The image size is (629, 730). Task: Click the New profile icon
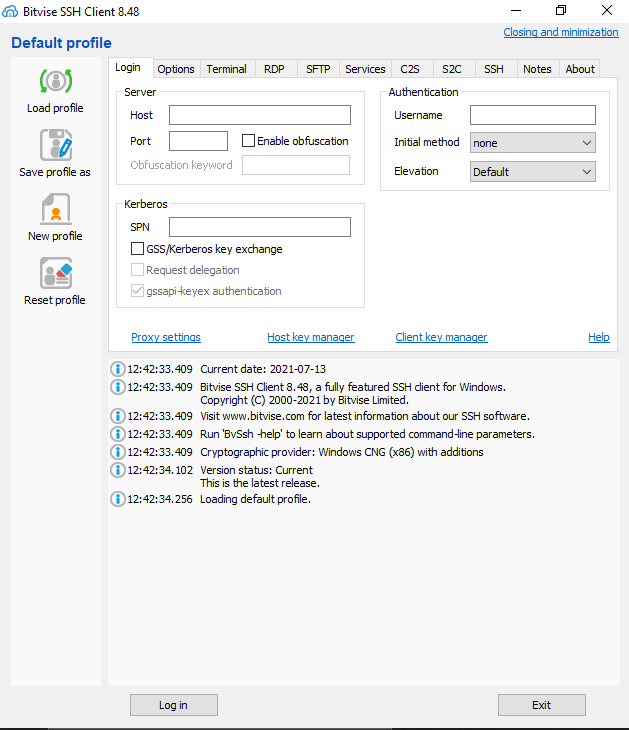pyautogui.click(x=56, y=209)
